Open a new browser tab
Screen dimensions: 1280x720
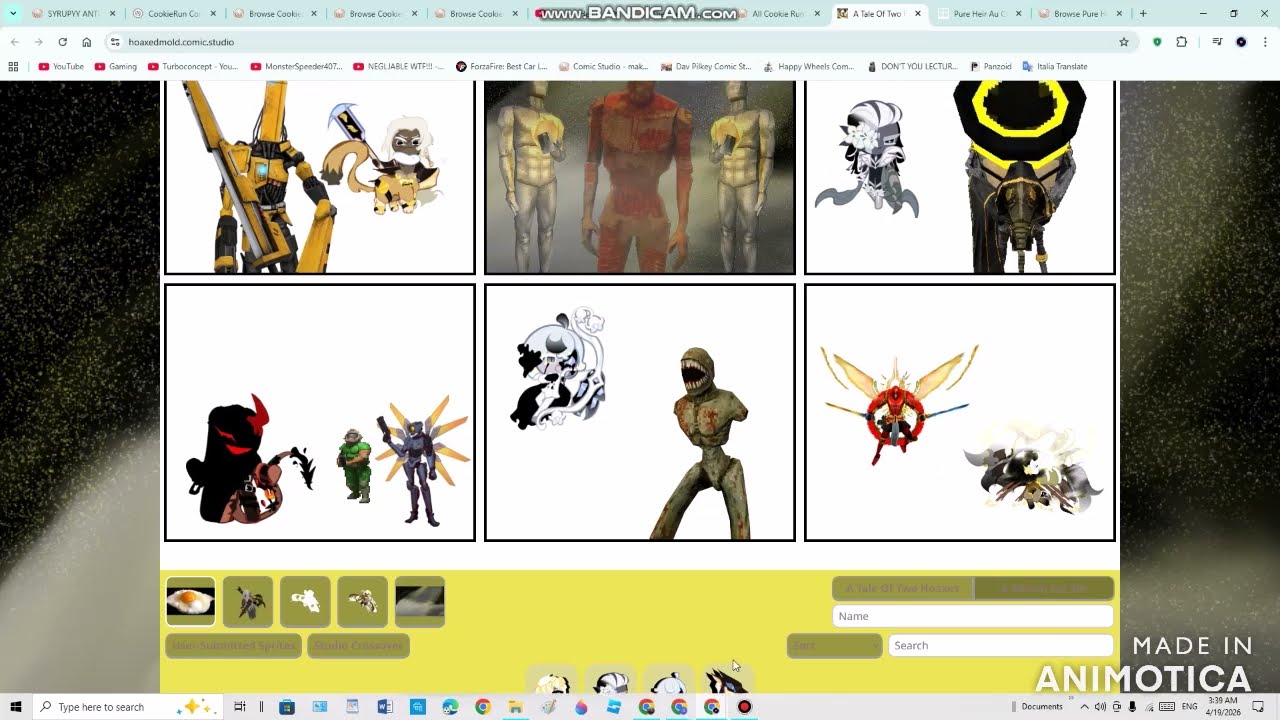coord(1143,14)
